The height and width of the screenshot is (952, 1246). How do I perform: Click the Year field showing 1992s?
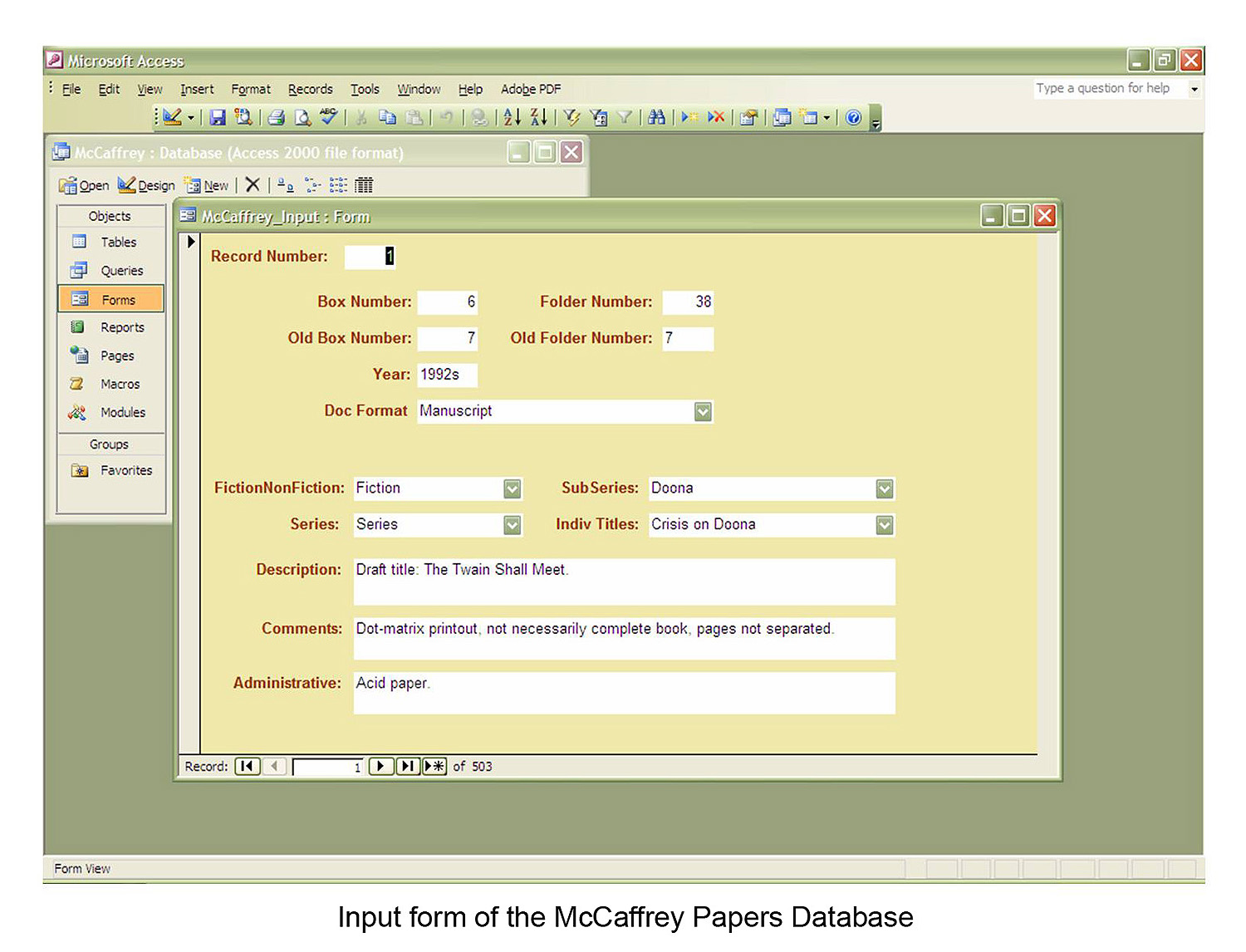click(447, 375)
